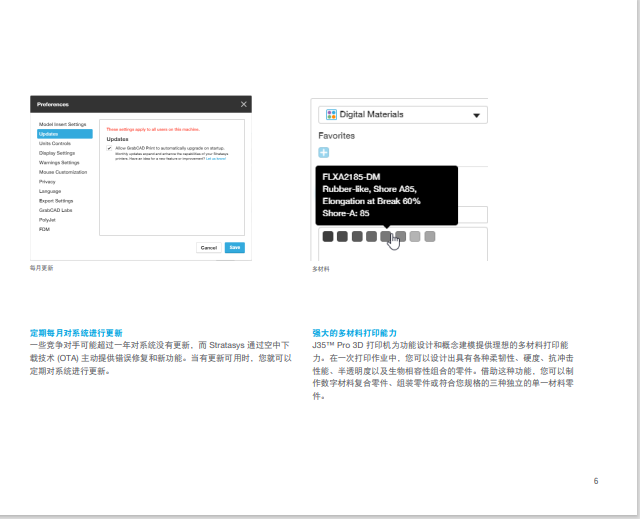Click the Cancel button
This screenshot has width=640, height=519.
209,247
